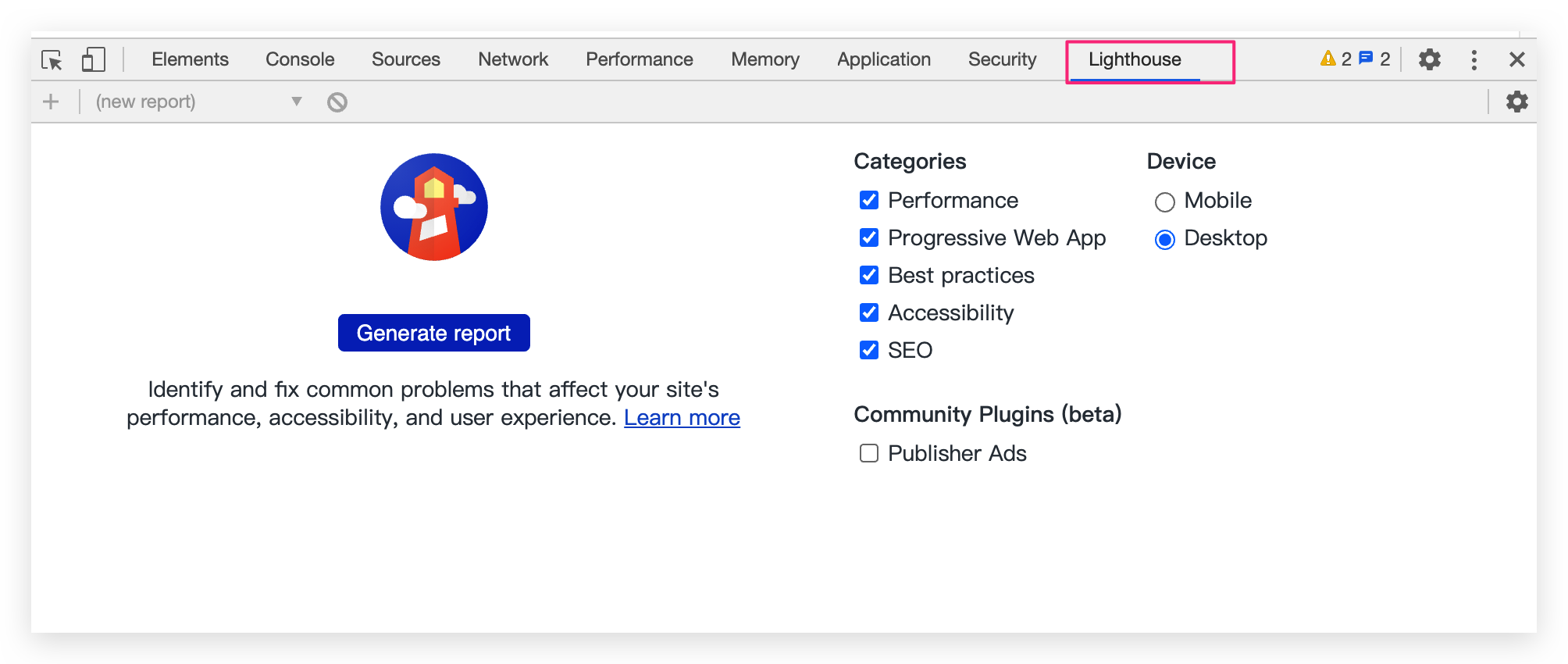The width and height of the screenshot is (1568, 664).
Task: Click the clear all circle-slash icon
Action: [x=337, y=102]
